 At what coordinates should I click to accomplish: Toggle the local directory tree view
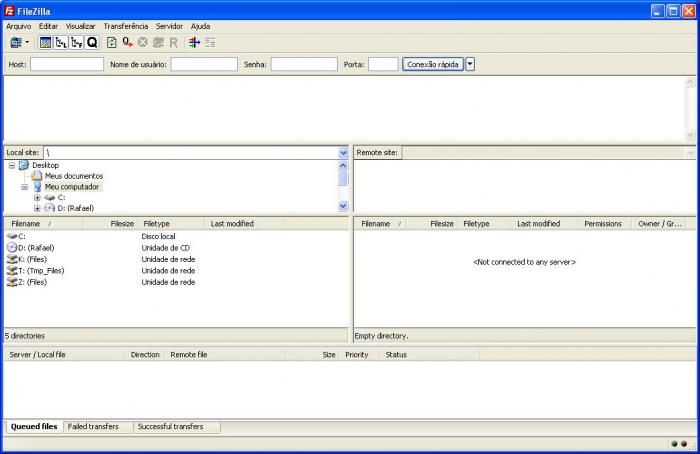61,43
